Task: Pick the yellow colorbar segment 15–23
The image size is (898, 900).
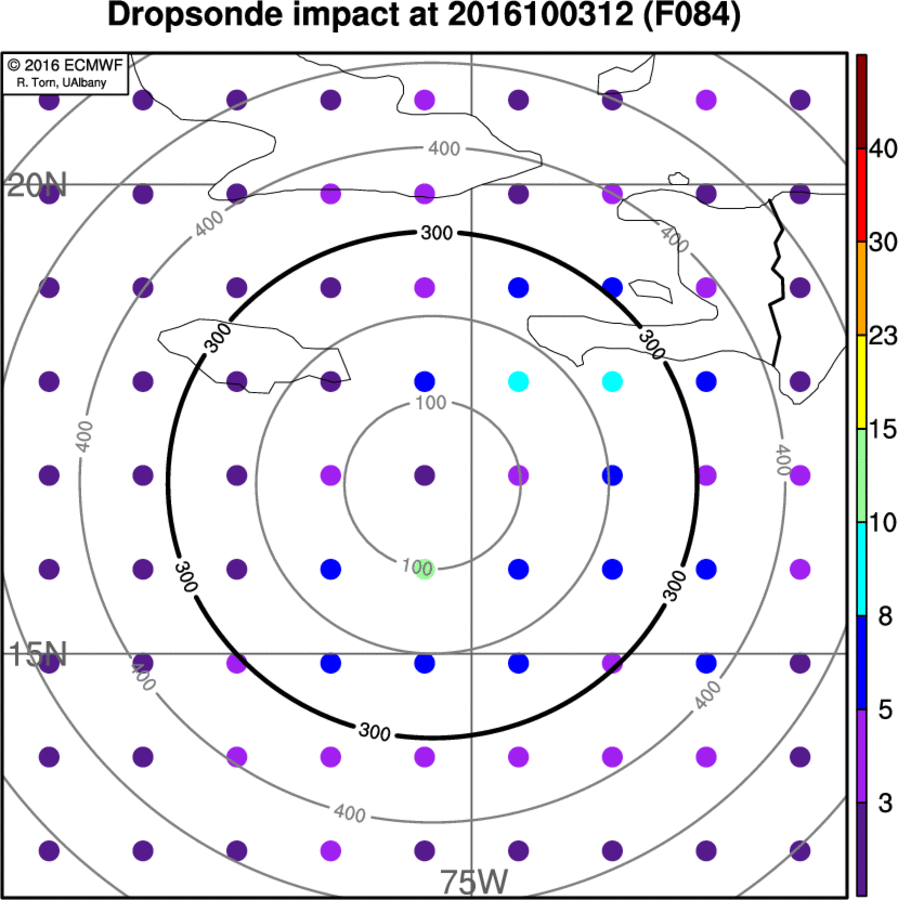Action: pos(861,382)
